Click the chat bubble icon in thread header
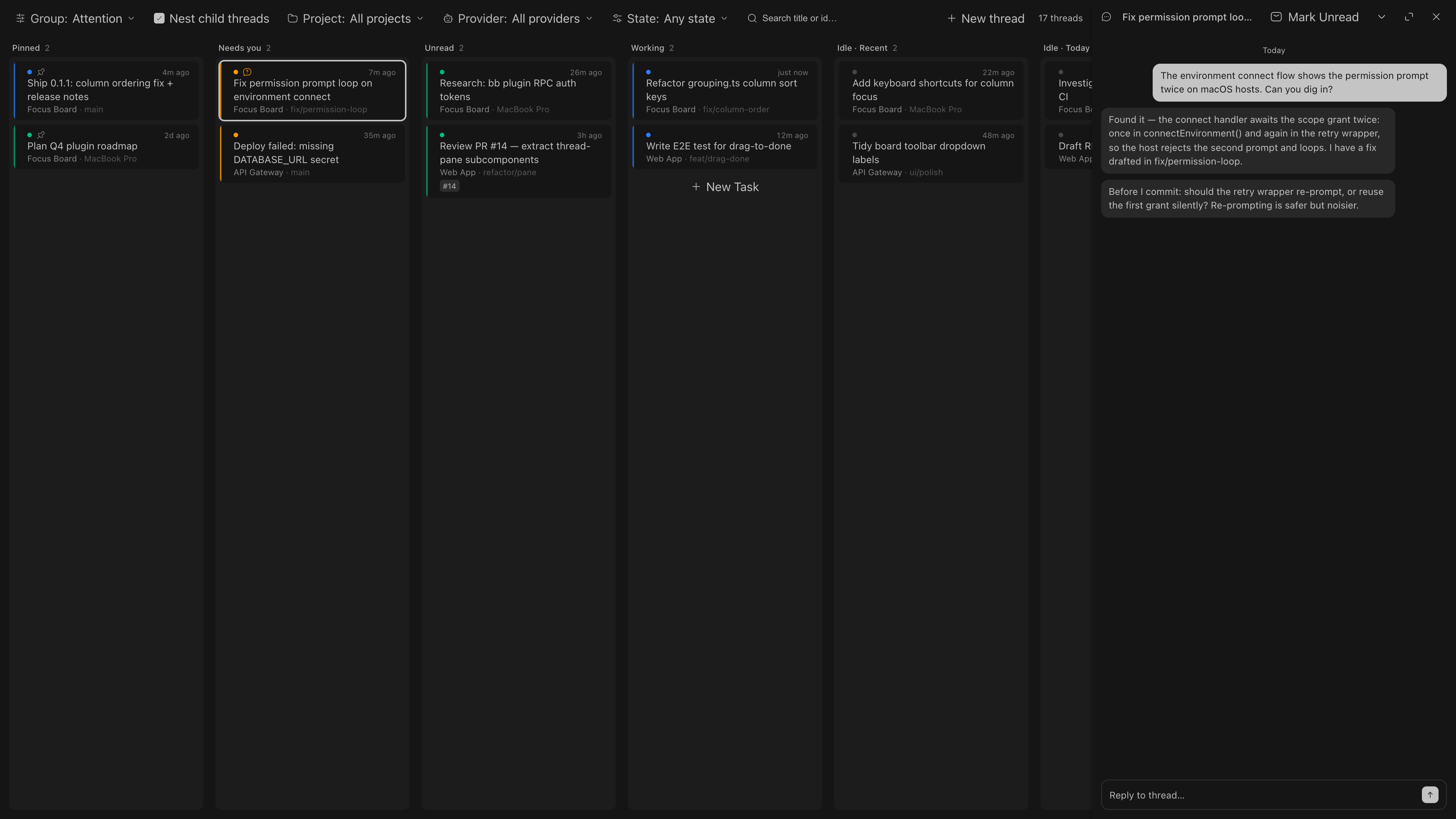 tap(1106, 17)
